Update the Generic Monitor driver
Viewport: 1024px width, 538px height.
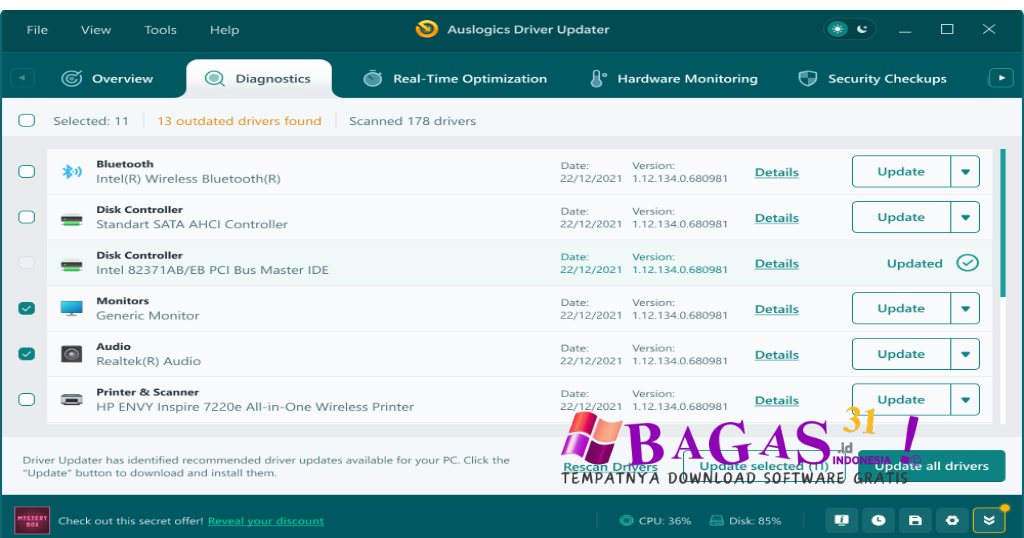point(901,308)
